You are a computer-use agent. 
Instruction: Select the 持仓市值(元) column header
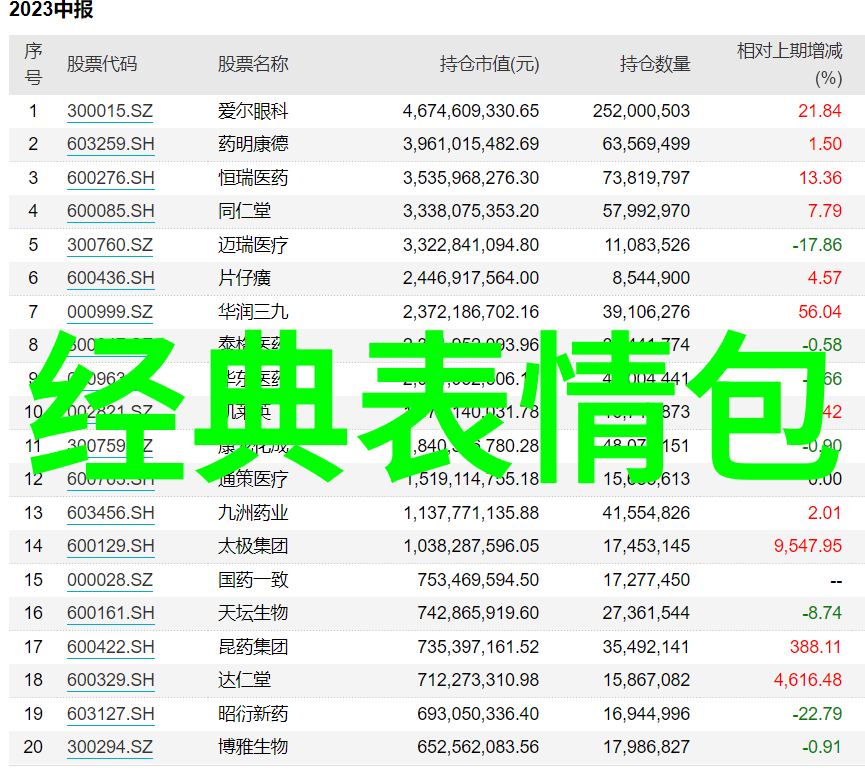pyautogui.click(x=489, y=65)
